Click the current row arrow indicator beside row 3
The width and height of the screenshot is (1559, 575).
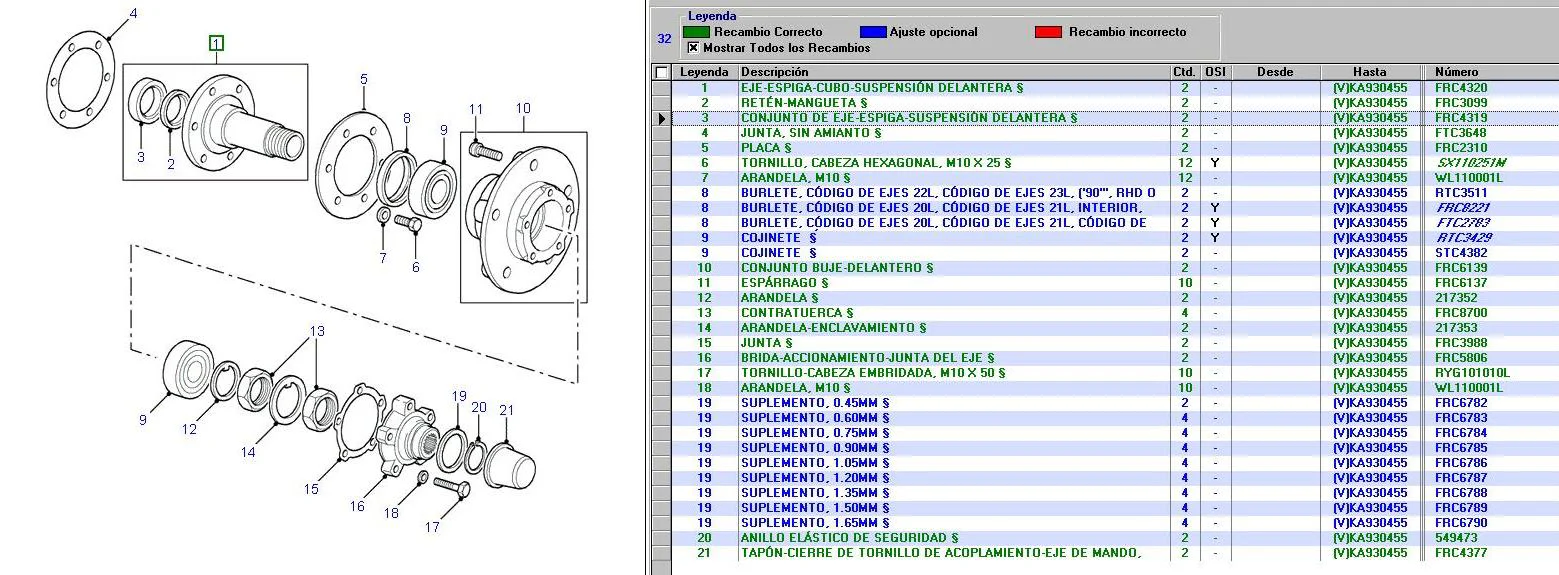coord(661,118)
